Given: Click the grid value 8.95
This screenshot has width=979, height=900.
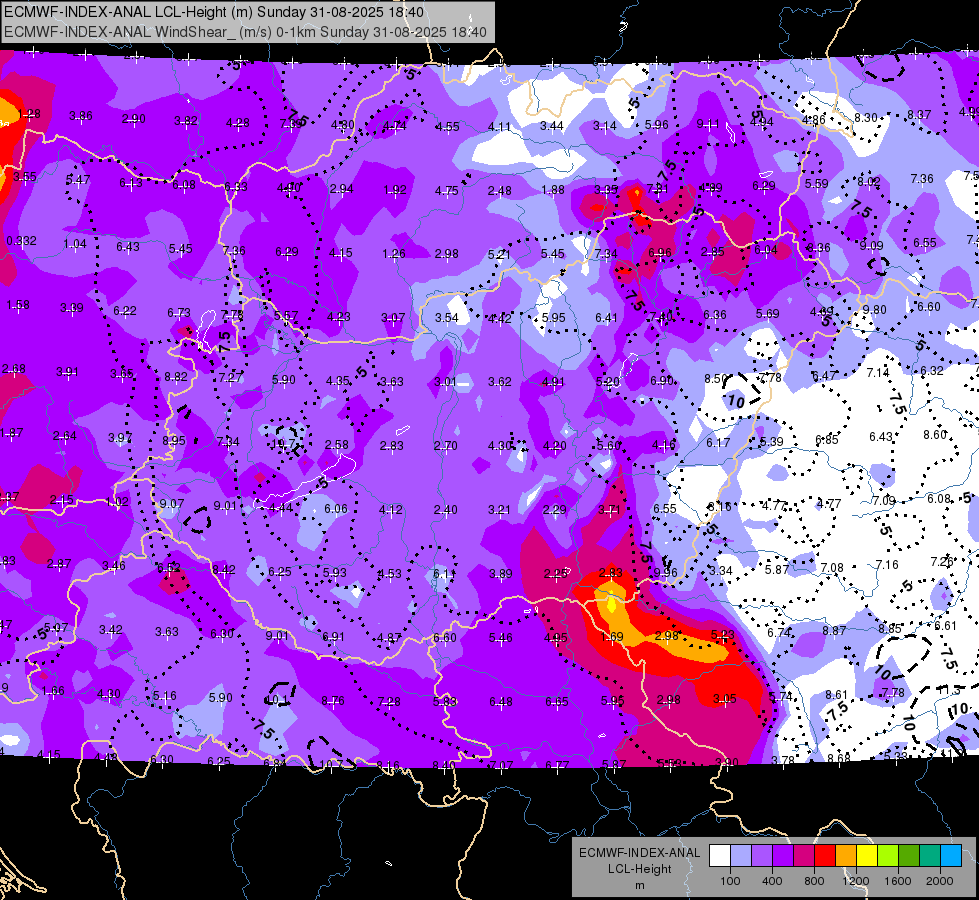Looking at the screenshot, I should click(x=174, y=440).
